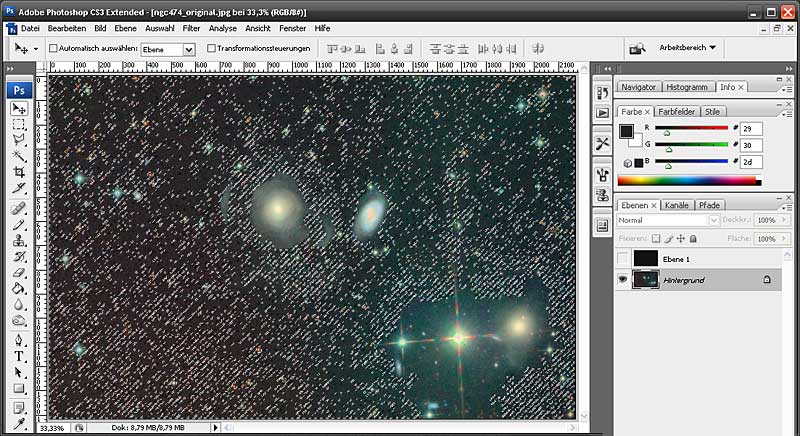
Task: Show the Ebene 1 layer visibility
Action: pyautogui.click(x=622, y=259)
